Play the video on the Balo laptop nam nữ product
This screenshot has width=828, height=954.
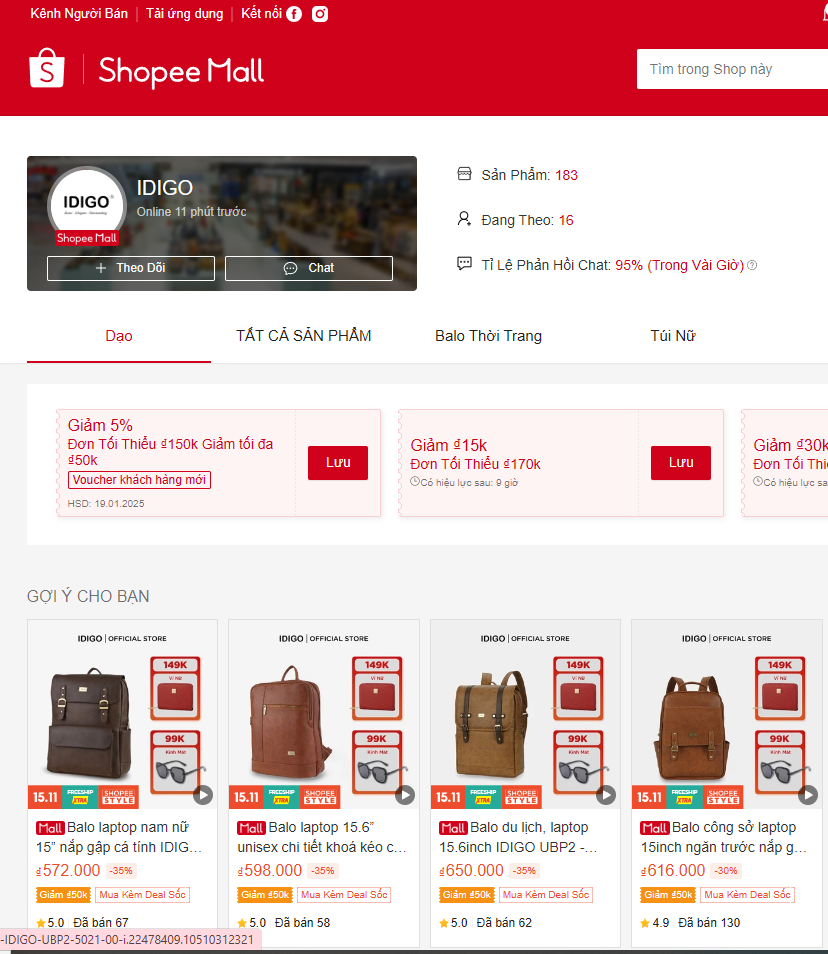203,795
